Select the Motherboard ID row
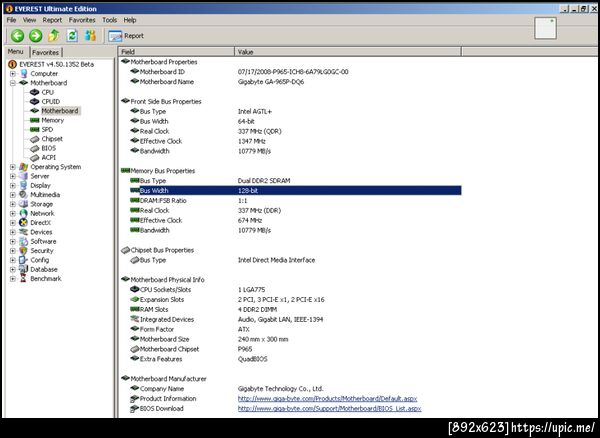 point(295,72)
